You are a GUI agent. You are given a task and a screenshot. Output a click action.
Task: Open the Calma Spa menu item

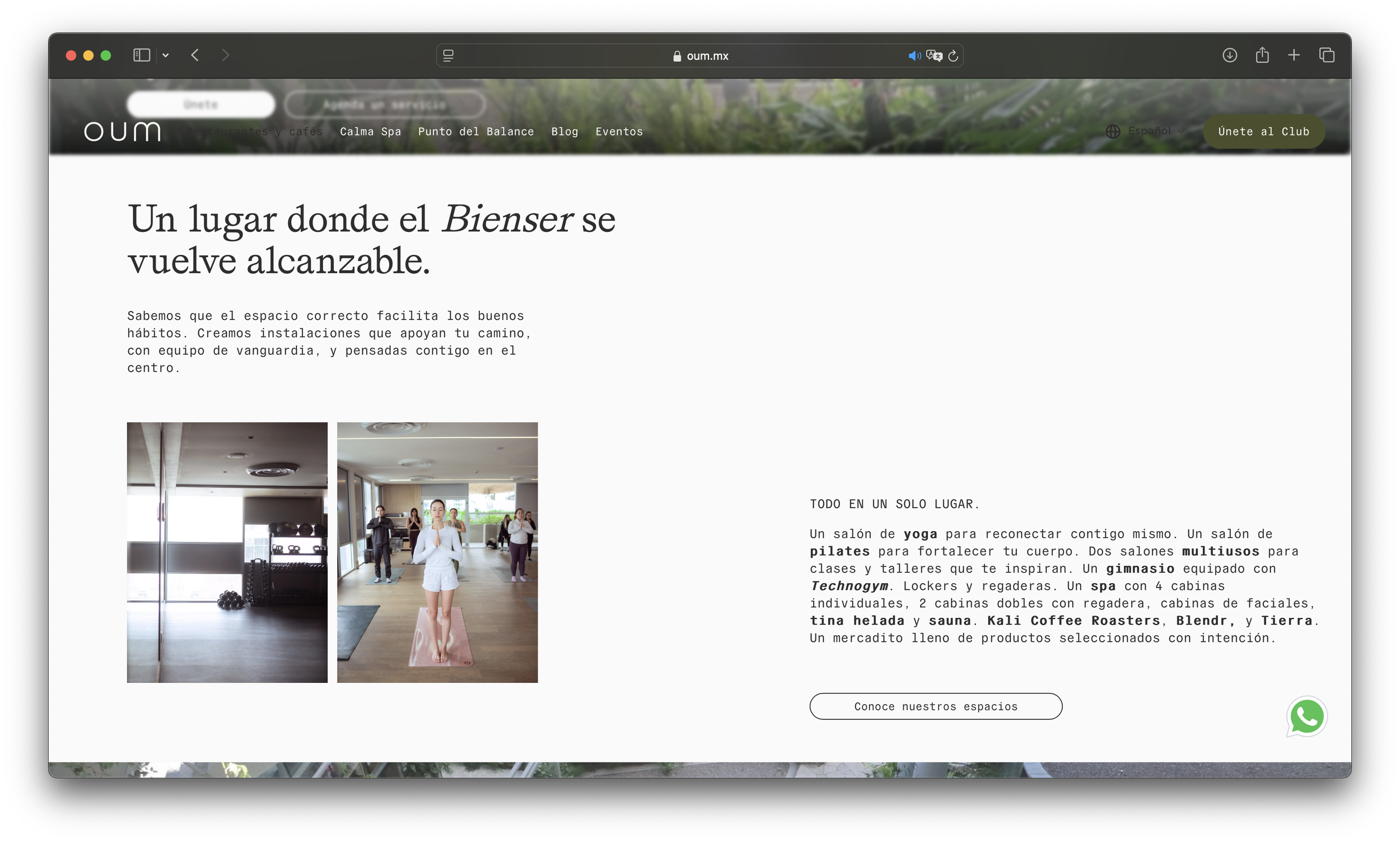coord(370,132)
